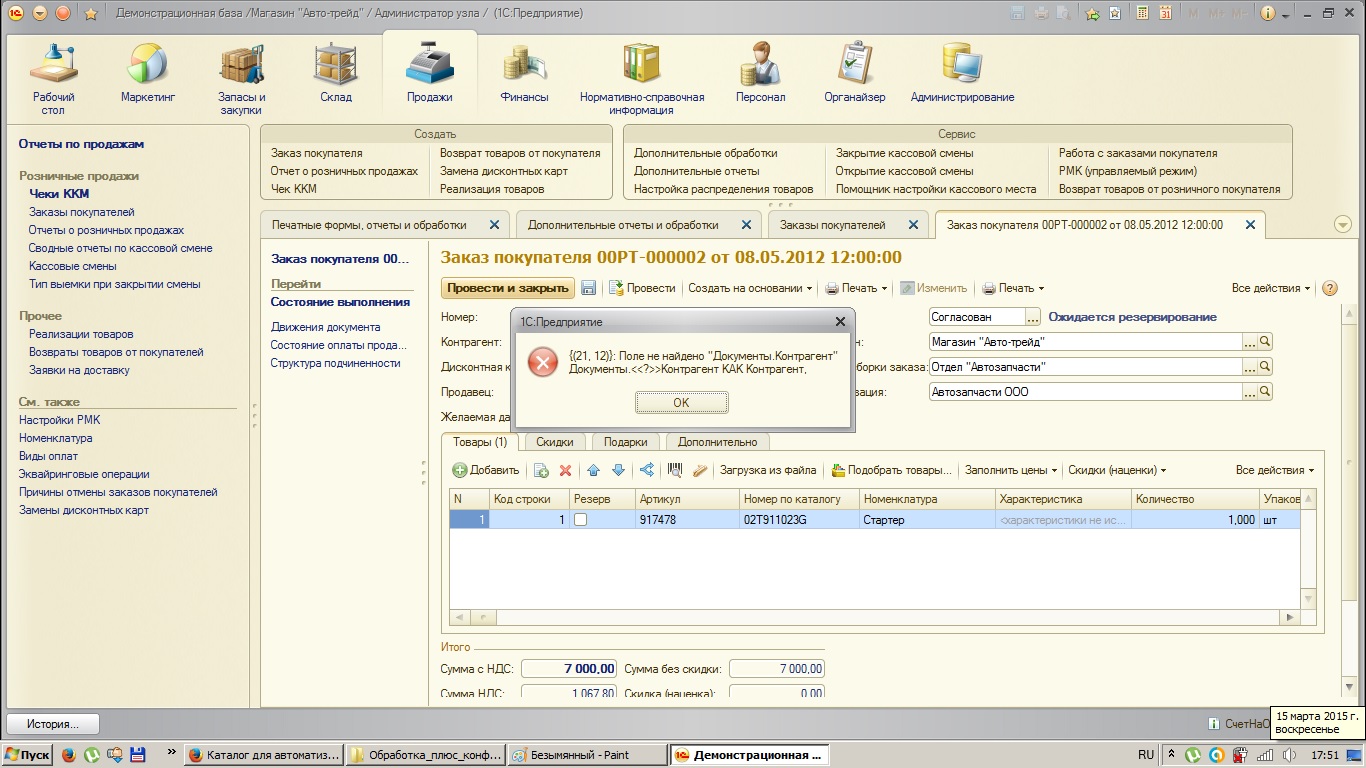Open the Администрирование section
The width and height of the screenshot is (1366, 768).
point(962,74)
